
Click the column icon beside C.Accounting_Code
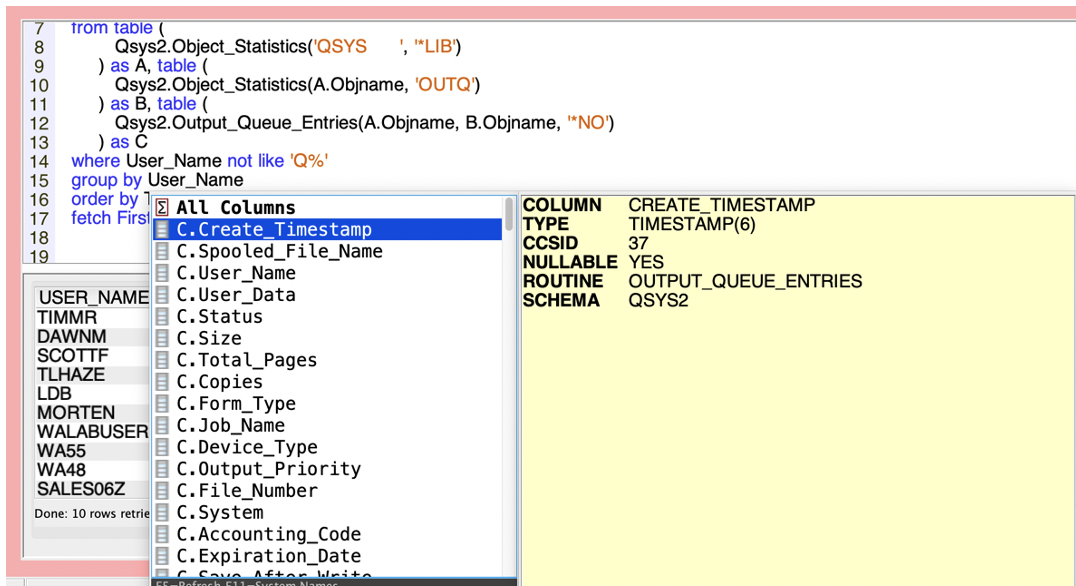click(x=161, y=533)
